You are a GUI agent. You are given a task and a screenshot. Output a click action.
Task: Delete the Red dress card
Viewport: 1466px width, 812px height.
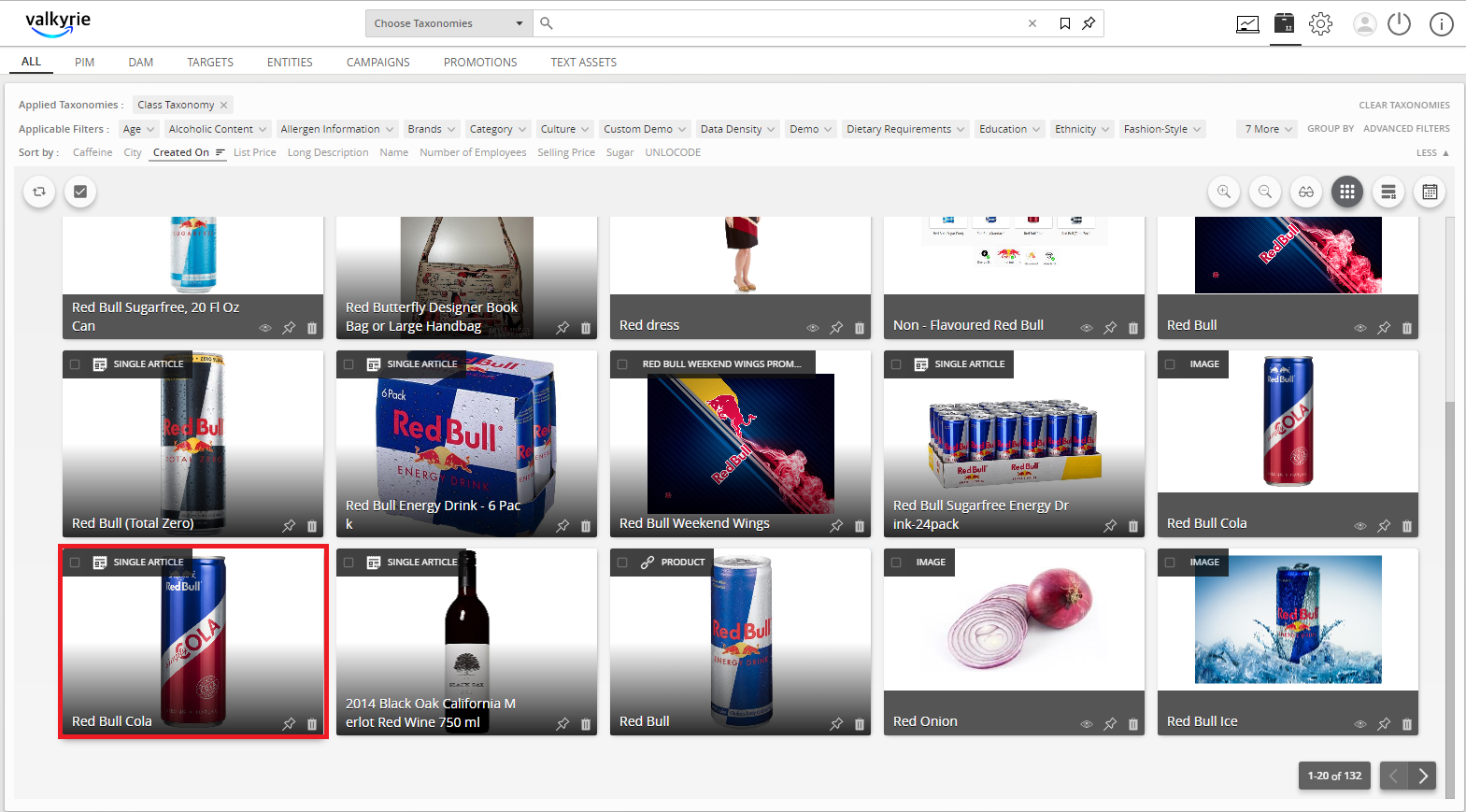[860, 328]
